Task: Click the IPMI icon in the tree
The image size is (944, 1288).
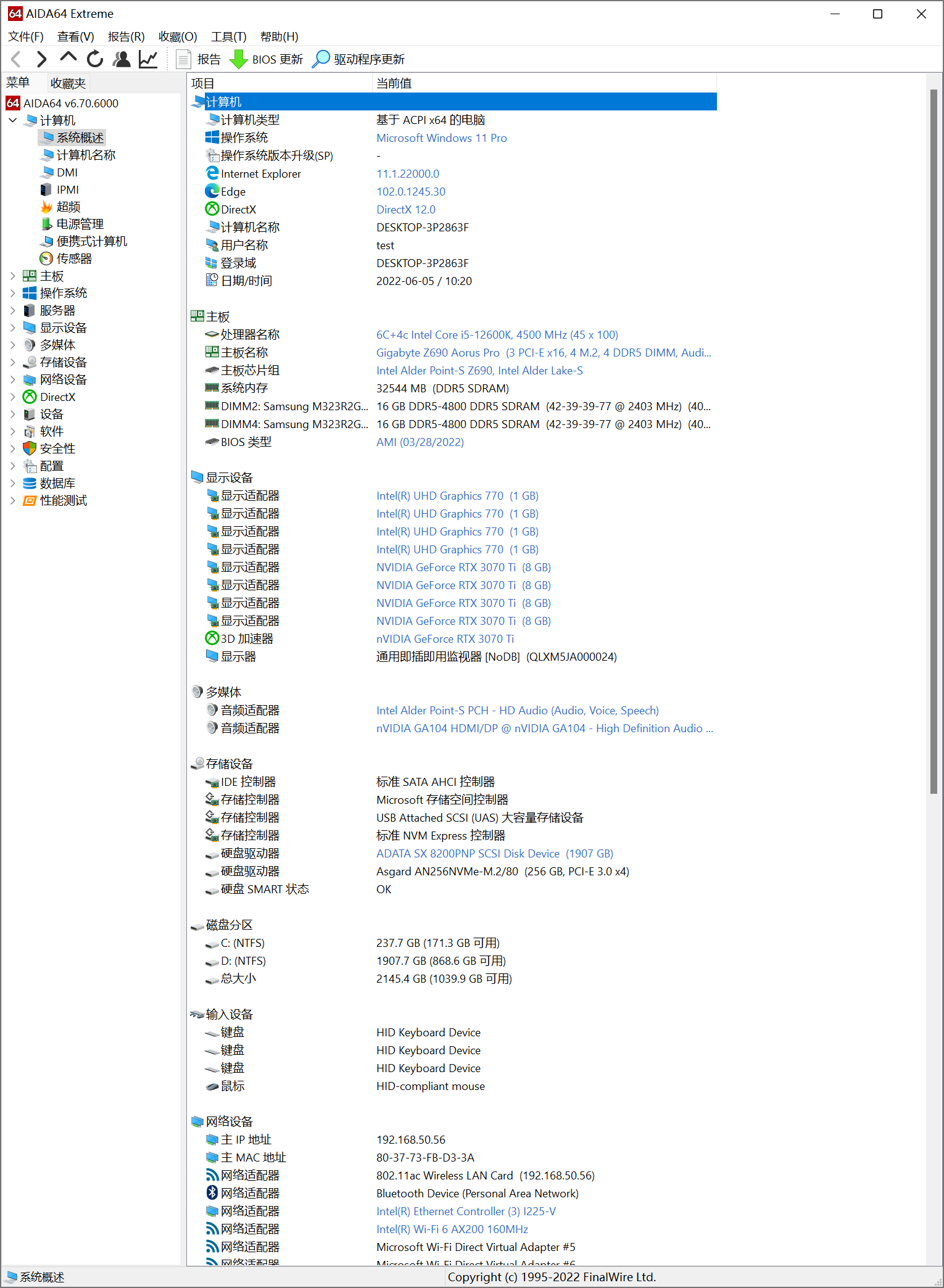Action: pyautogui.click(x=46, y=189)
